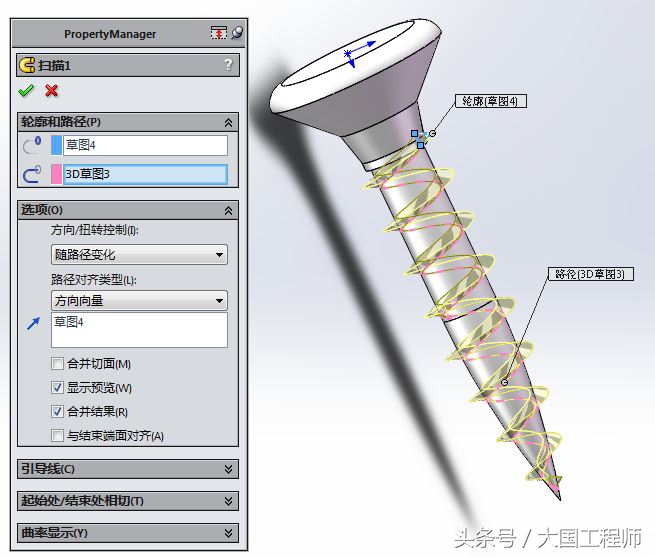This screenshot has height=557, width=655.
Task: Uncheck the 合并结果(R) checkbox
Action: [57, 412]
